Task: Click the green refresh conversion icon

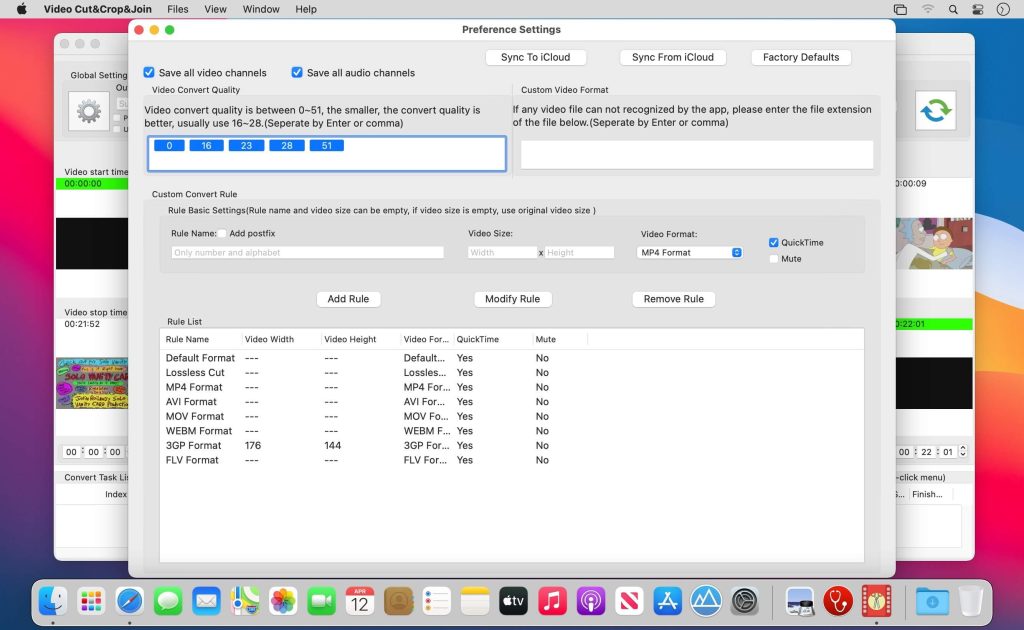Action: click(938, 111)
